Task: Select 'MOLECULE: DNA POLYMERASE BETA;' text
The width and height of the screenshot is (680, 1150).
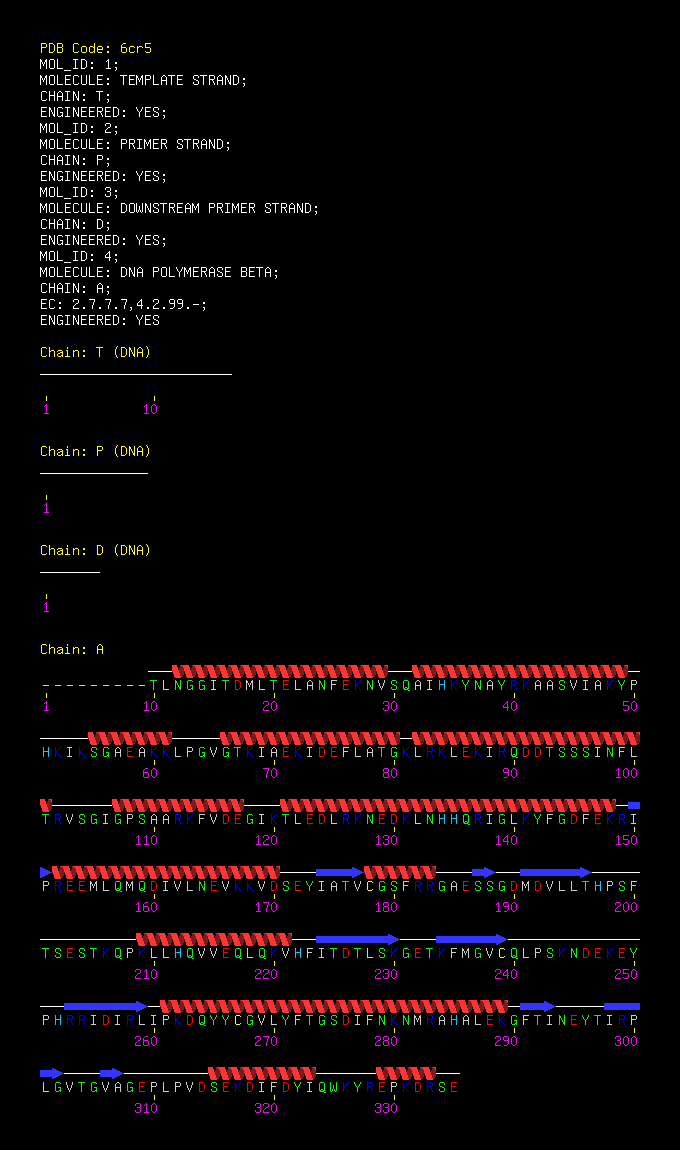Action: pos(159,272)
